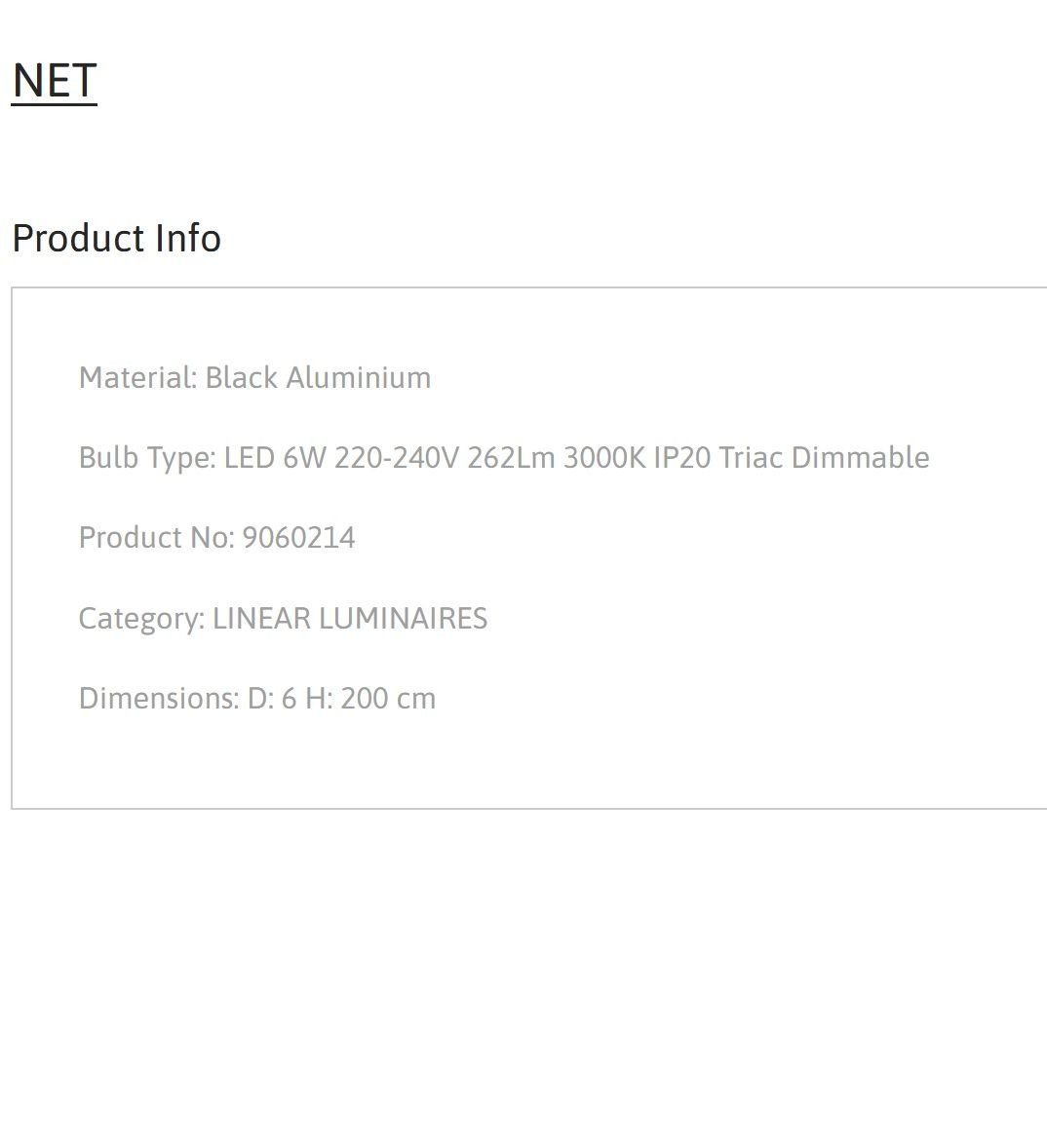Select the IP20 rating text

(682, 457)
